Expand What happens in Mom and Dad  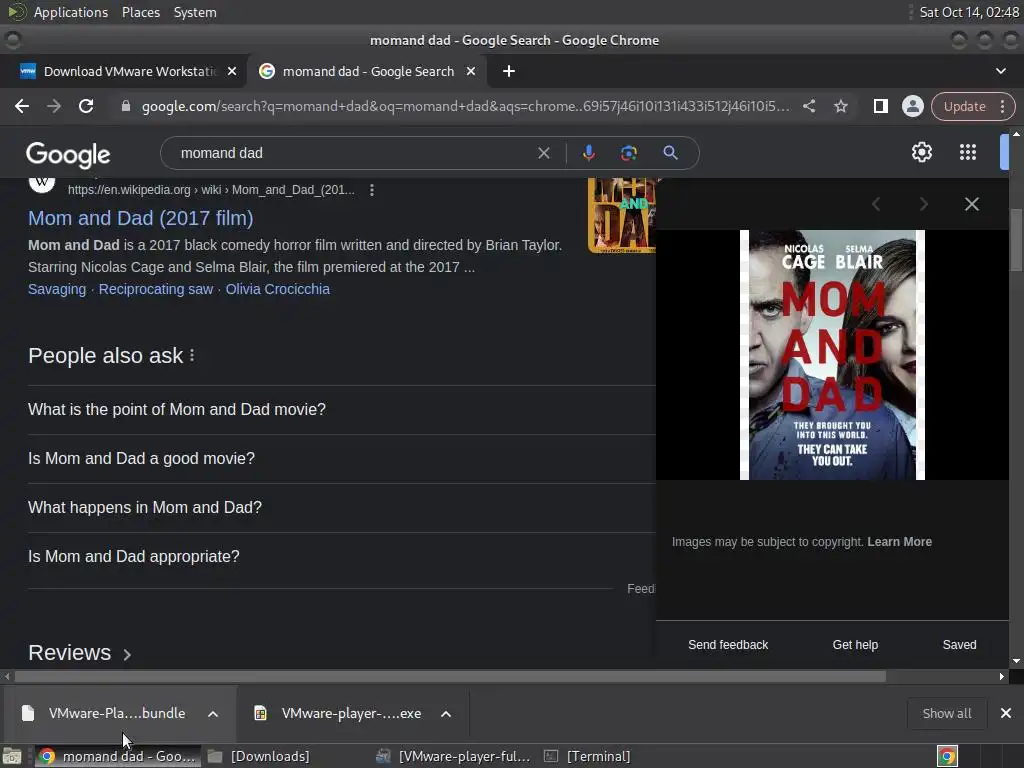click(342, 507)
